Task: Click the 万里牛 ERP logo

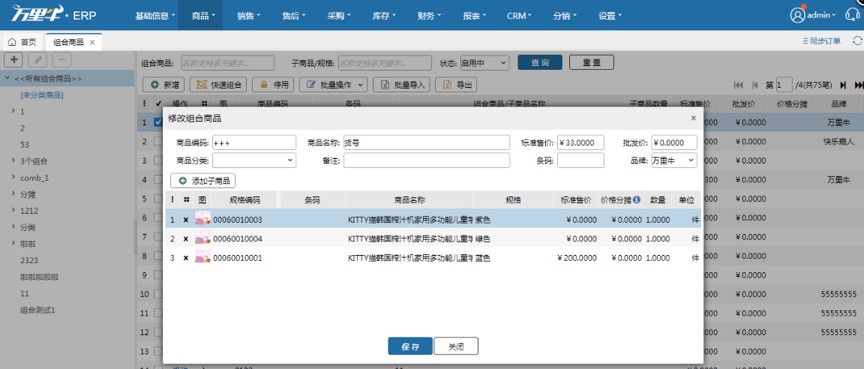Action: pos(54,14)
